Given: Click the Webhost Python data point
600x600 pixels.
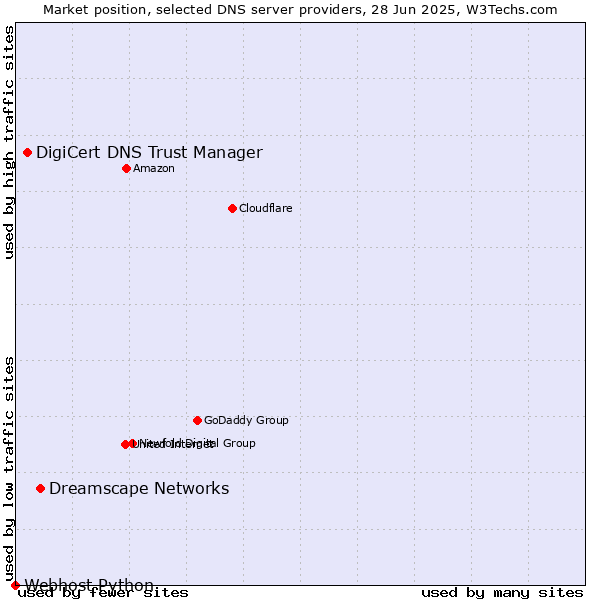Looking at the screenshot, I should tap(15, 585).
